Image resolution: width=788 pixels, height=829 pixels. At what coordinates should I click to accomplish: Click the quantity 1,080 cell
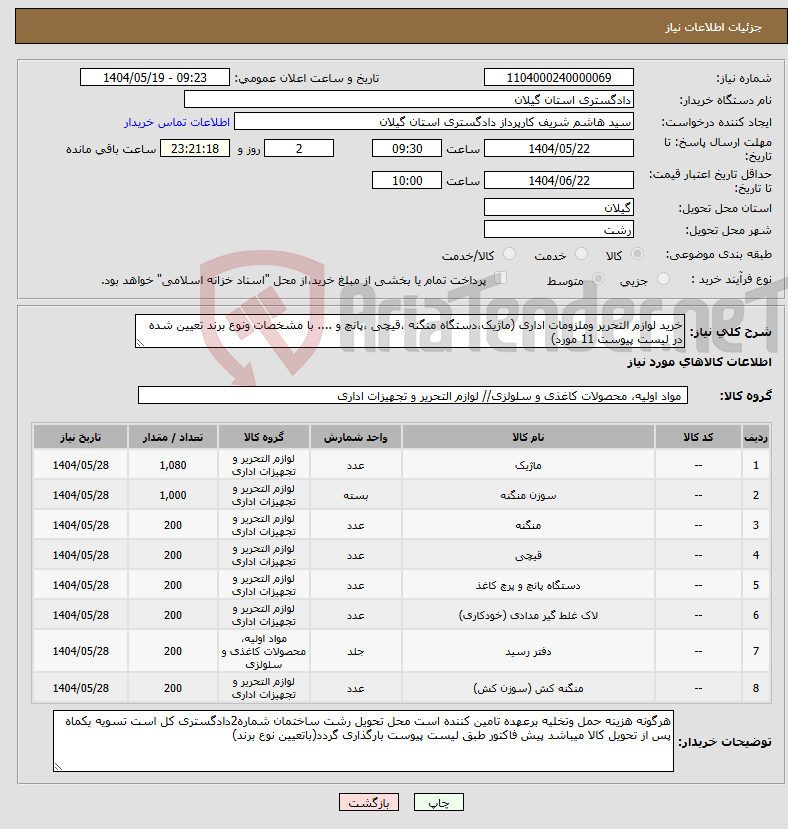[x=173, y=465]
